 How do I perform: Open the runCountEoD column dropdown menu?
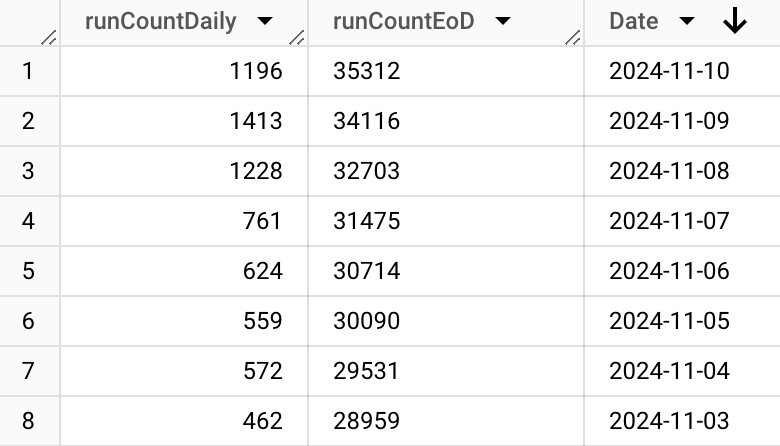point(503,21)
